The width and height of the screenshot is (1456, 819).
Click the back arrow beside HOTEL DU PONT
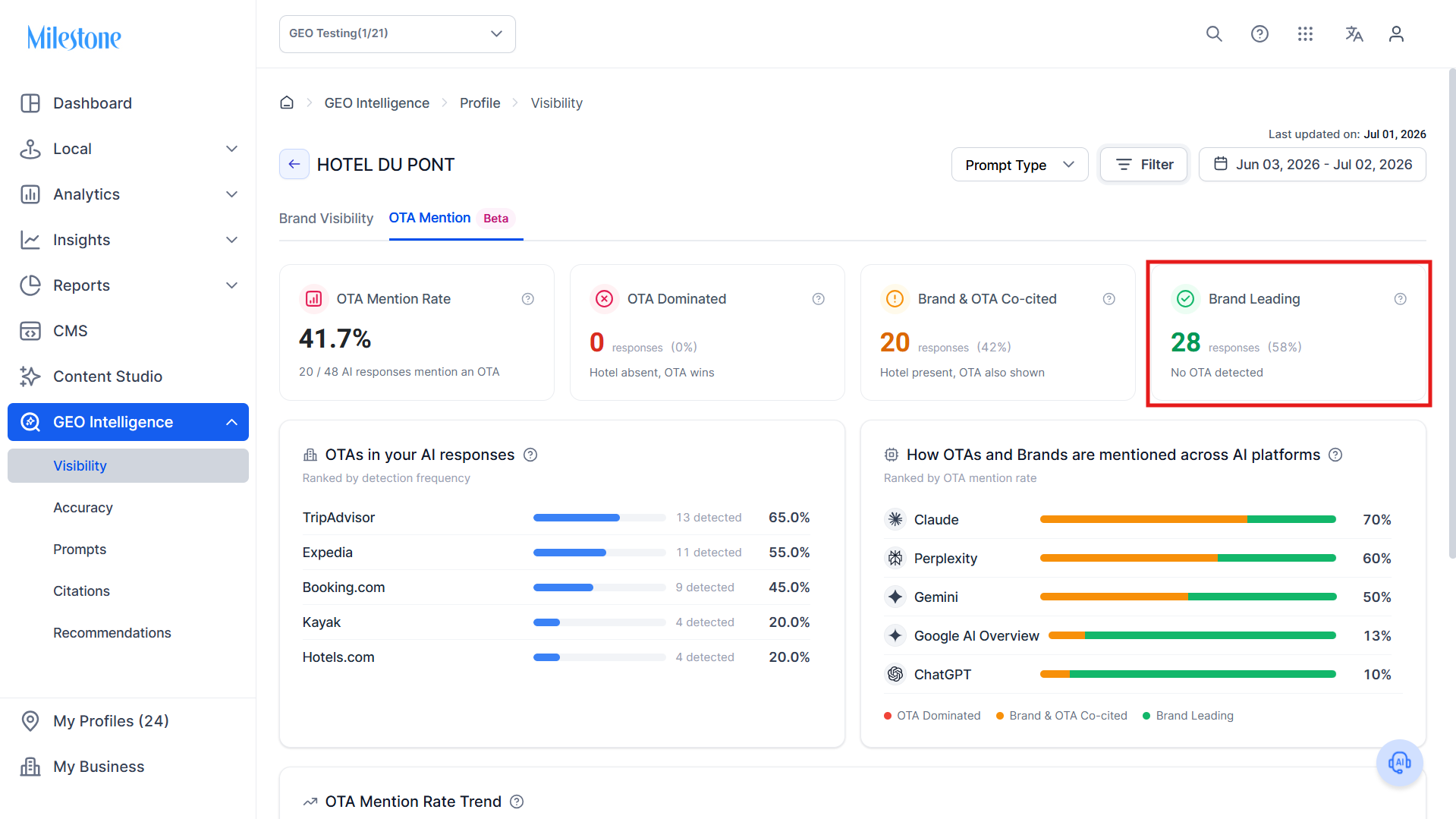(x=294, y=164)
